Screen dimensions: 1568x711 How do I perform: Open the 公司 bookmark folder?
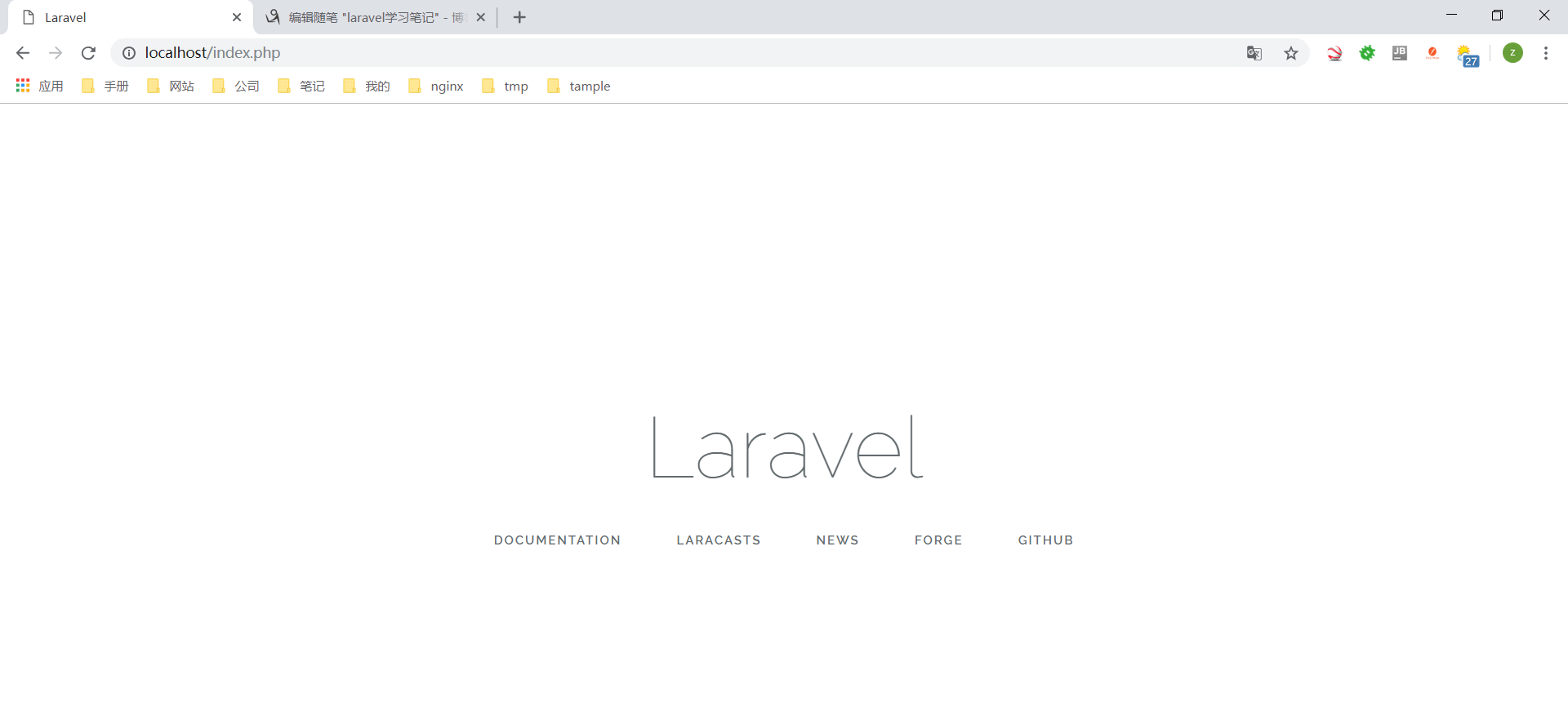coord(236,86)
